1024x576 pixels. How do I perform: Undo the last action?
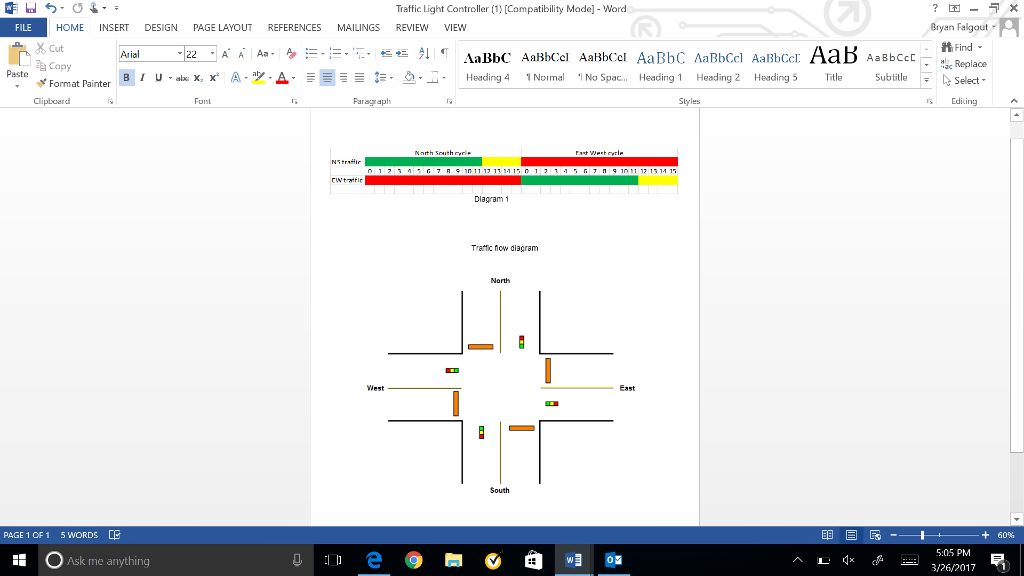pos(50,8)
